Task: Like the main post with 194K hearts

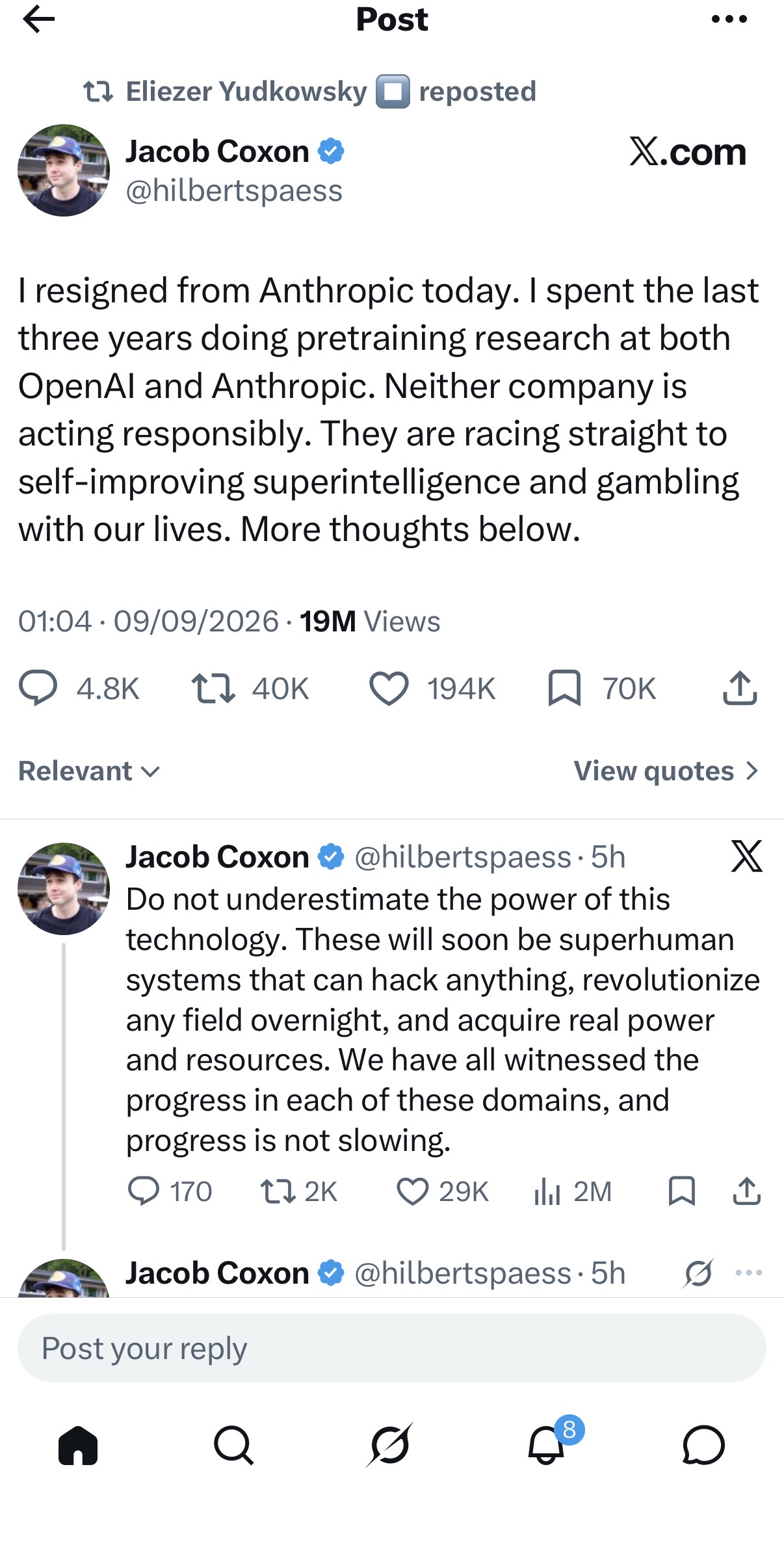Action: pos(389,689)
